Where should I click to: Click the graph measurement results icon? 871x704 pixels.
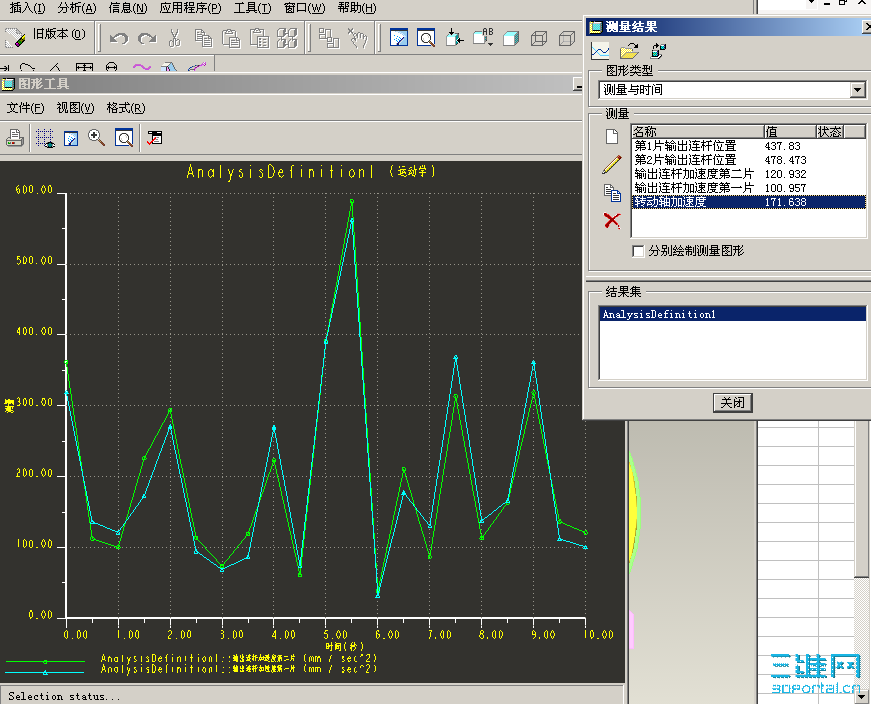point(601,51)
